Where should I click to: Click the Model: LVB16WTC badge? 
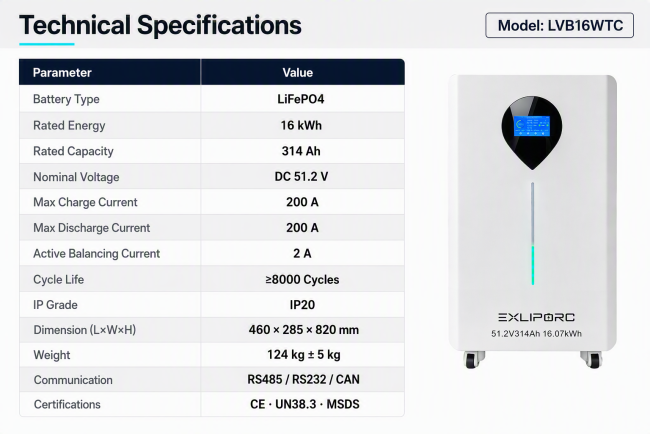coord(559,25)
